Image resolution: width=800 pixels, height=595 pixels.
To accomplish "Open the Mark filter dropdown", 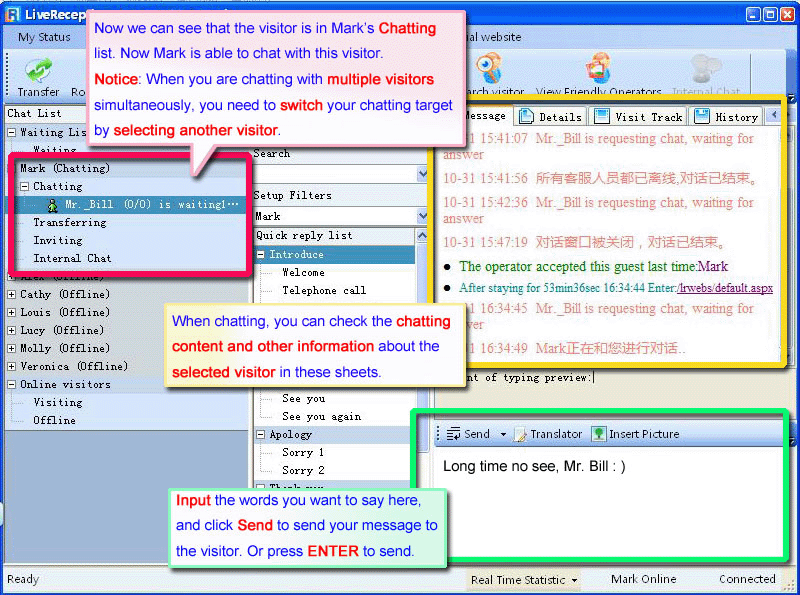I will [422, 216].
